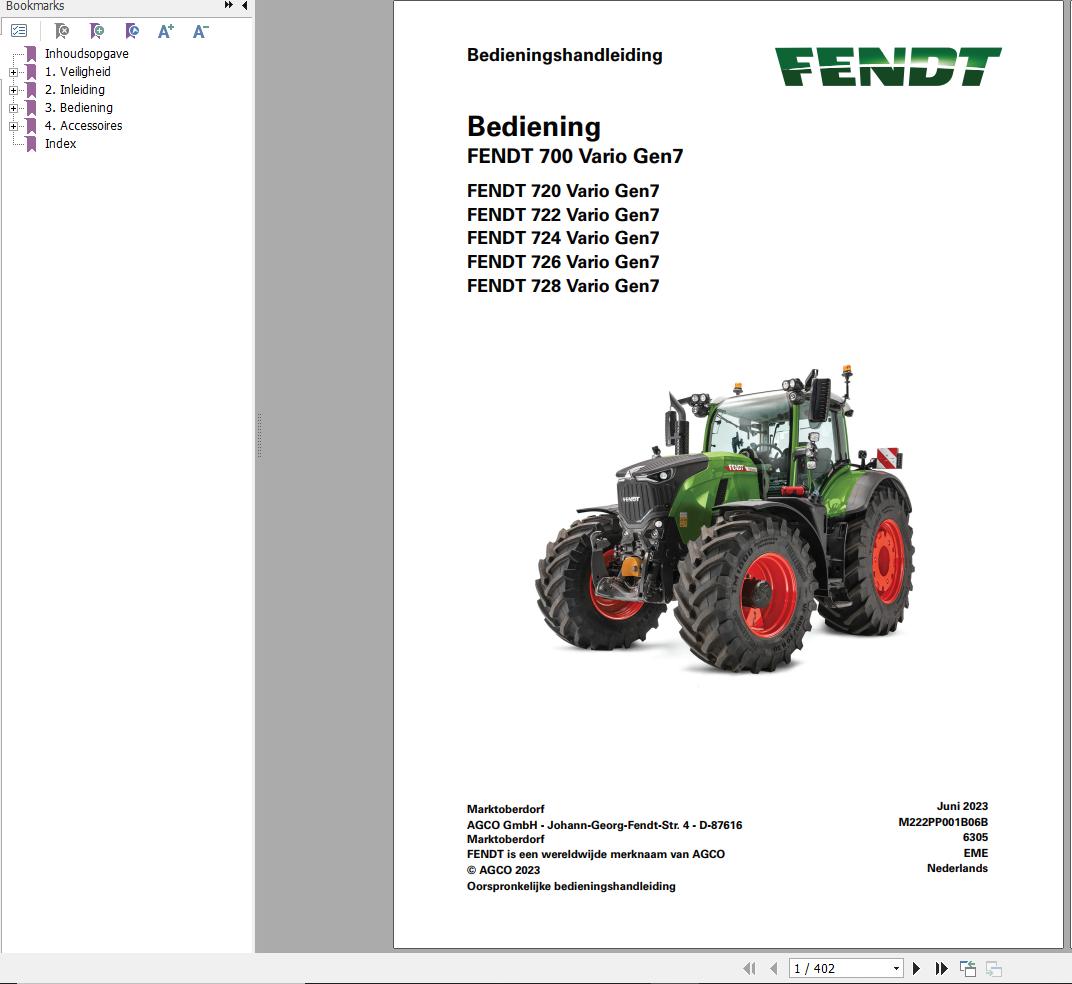Open the Index bookmark

point(60,144)
